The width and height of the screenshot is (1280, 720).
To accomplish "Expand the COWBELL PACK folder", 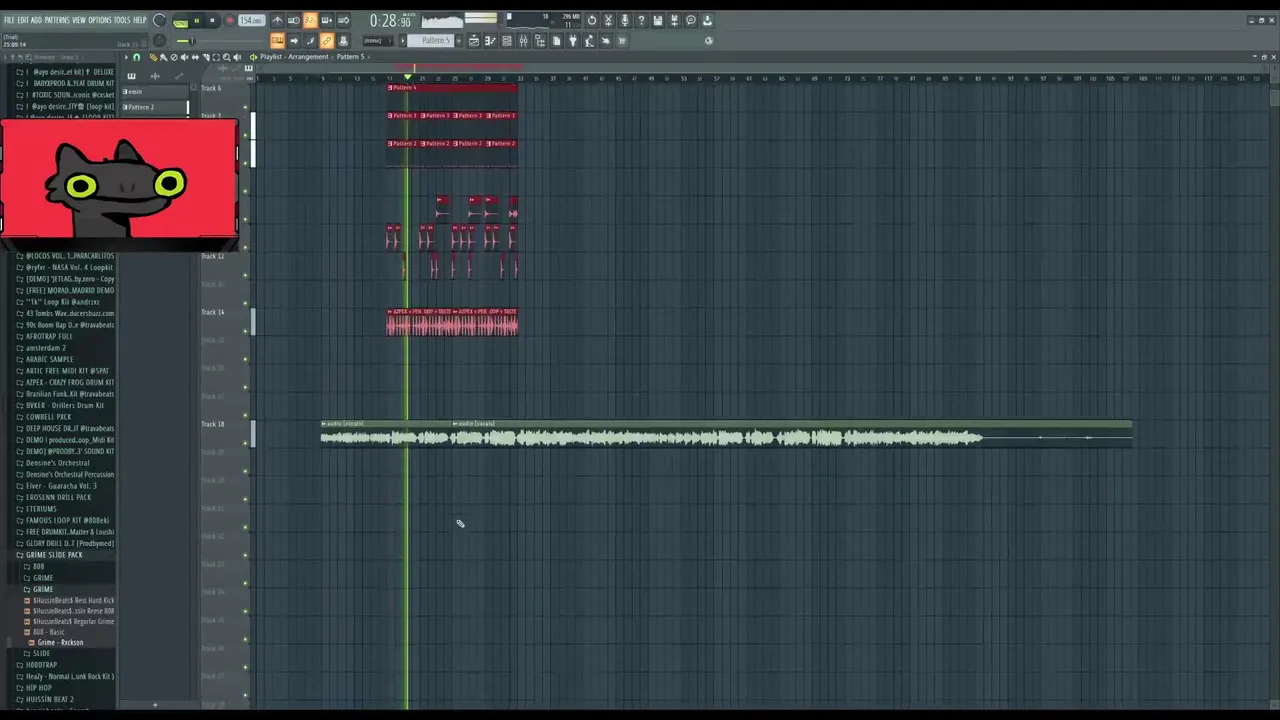I will coord(47,417).
